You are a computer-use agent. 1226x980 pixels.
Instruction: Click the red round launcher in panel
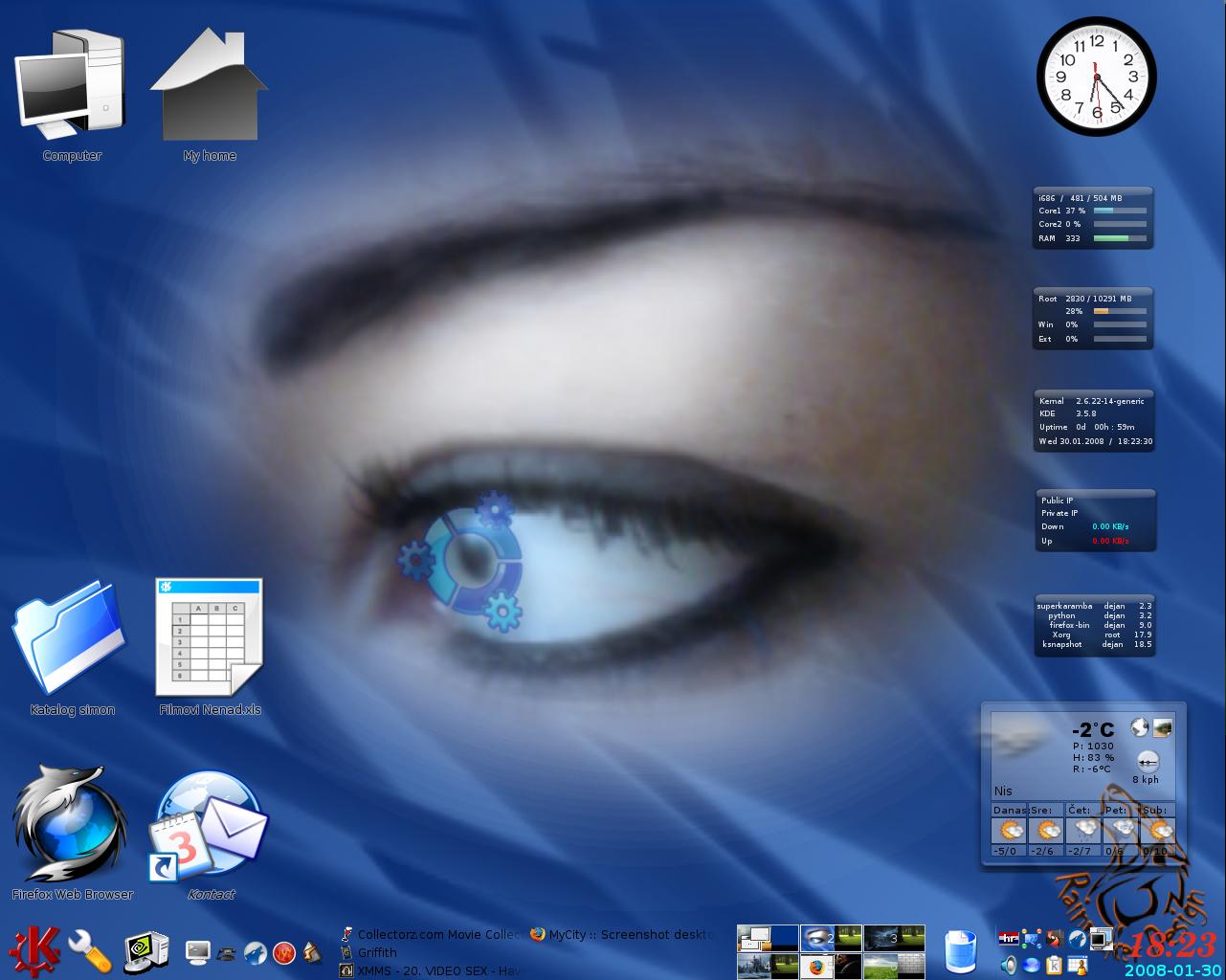(283, 952)
